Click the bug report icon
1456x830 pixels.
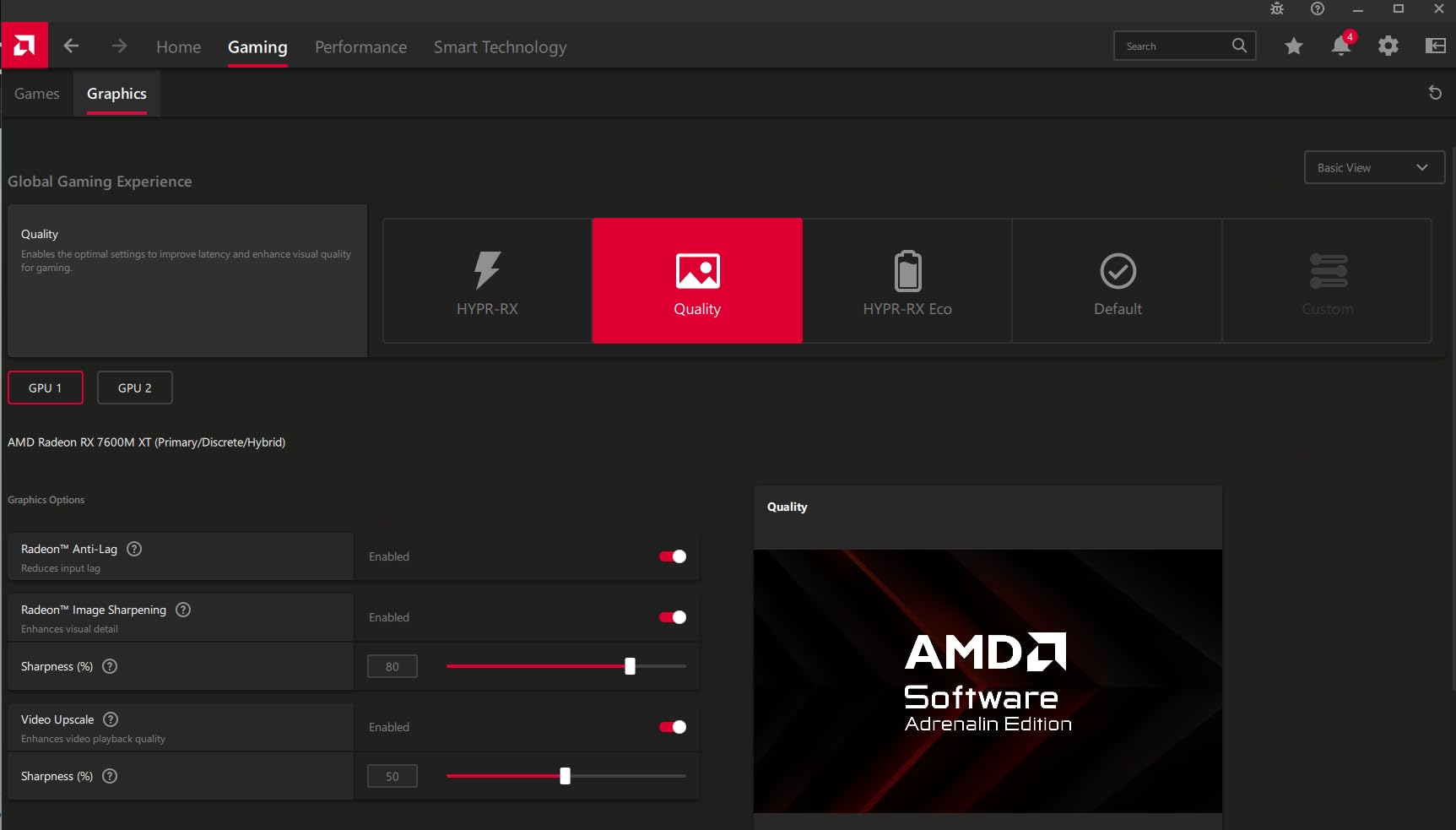pos(1277,8)
